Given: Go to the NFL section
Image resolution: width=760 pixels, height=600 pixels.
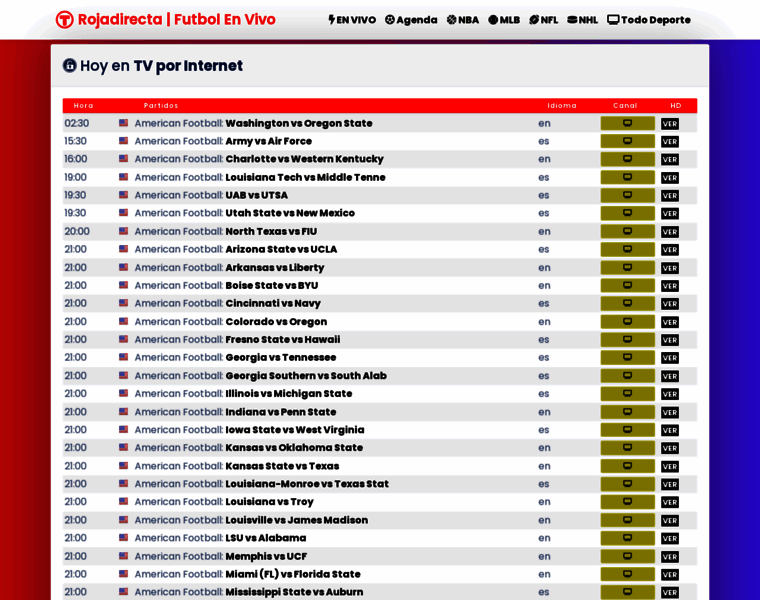Looking at the screenshot, I should 543,20.
